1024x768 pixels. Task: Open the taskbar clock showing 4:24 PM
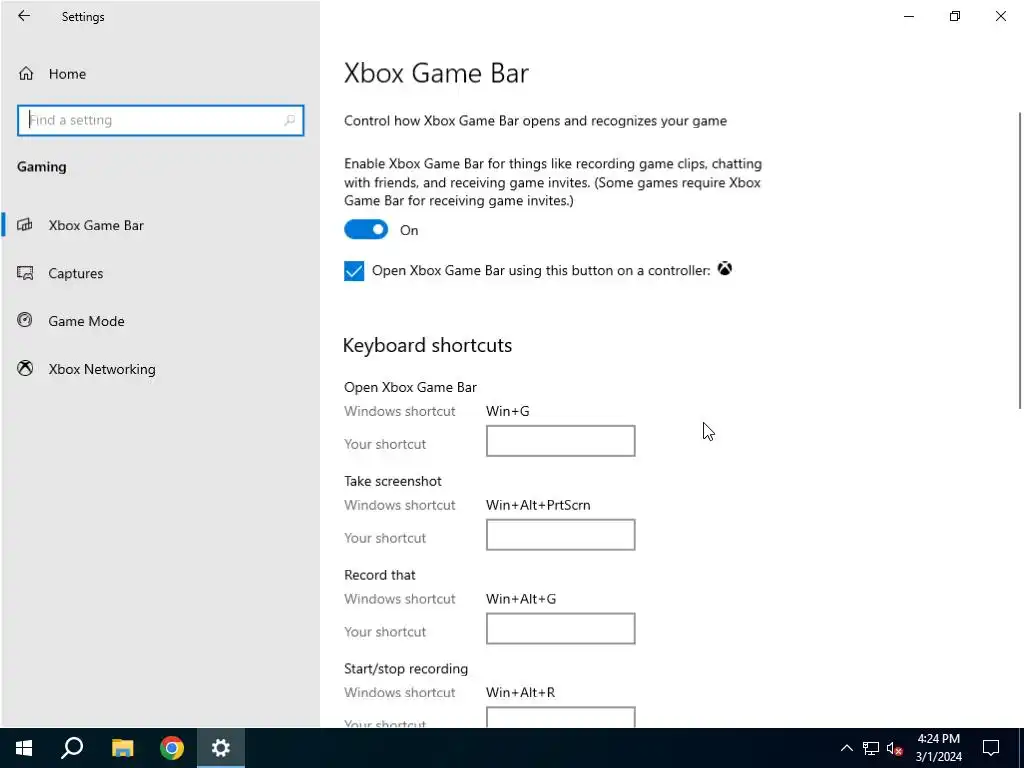point(938,748)
